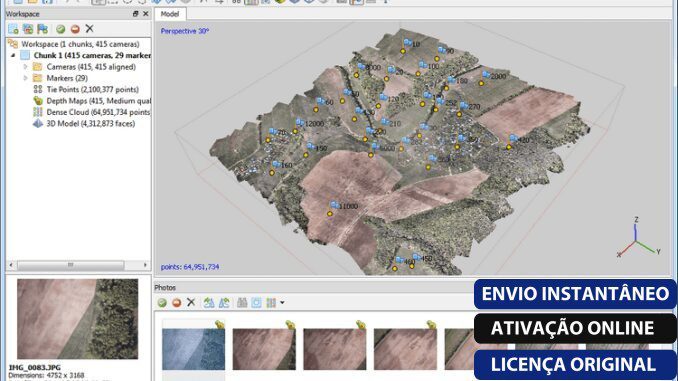The width and height of the screenshot is (678, 381).
Task: Select marker 12000 flag in model
Action: [x=300, y=122]
